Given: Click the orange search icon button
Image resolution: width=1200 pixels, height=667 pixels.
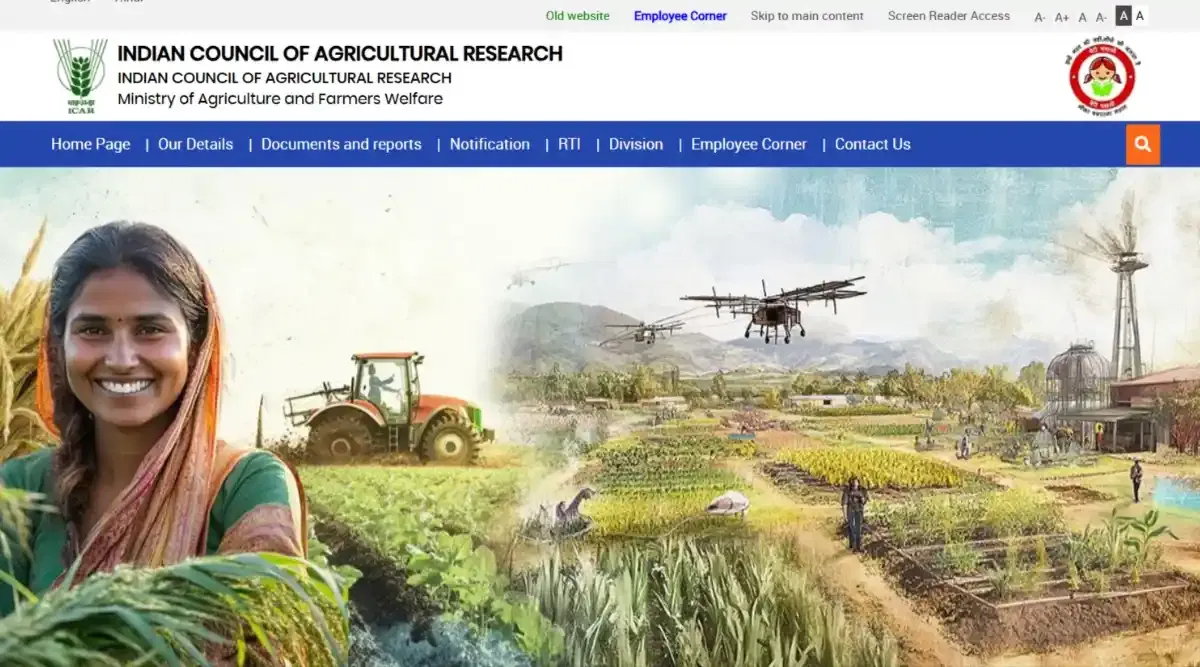Looking at the screenshot, I should click(1142, 145).
